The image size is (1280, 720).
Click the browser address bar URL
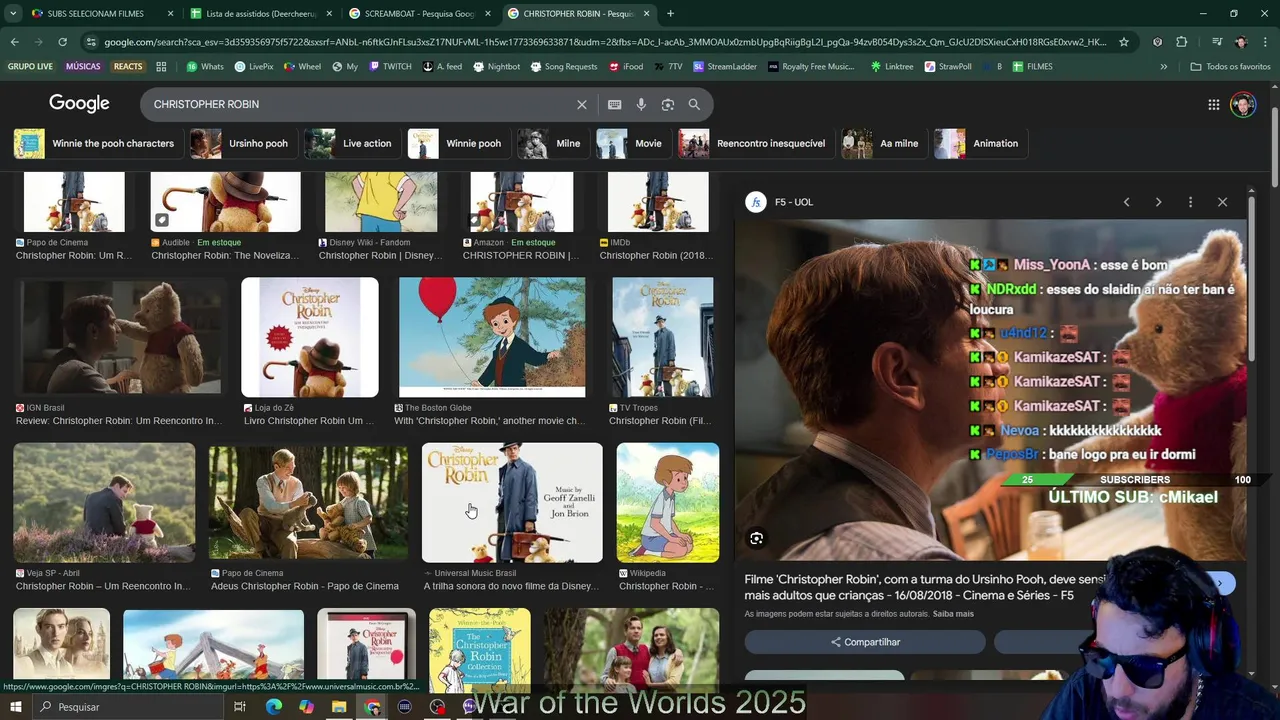(x=605, y=42)
